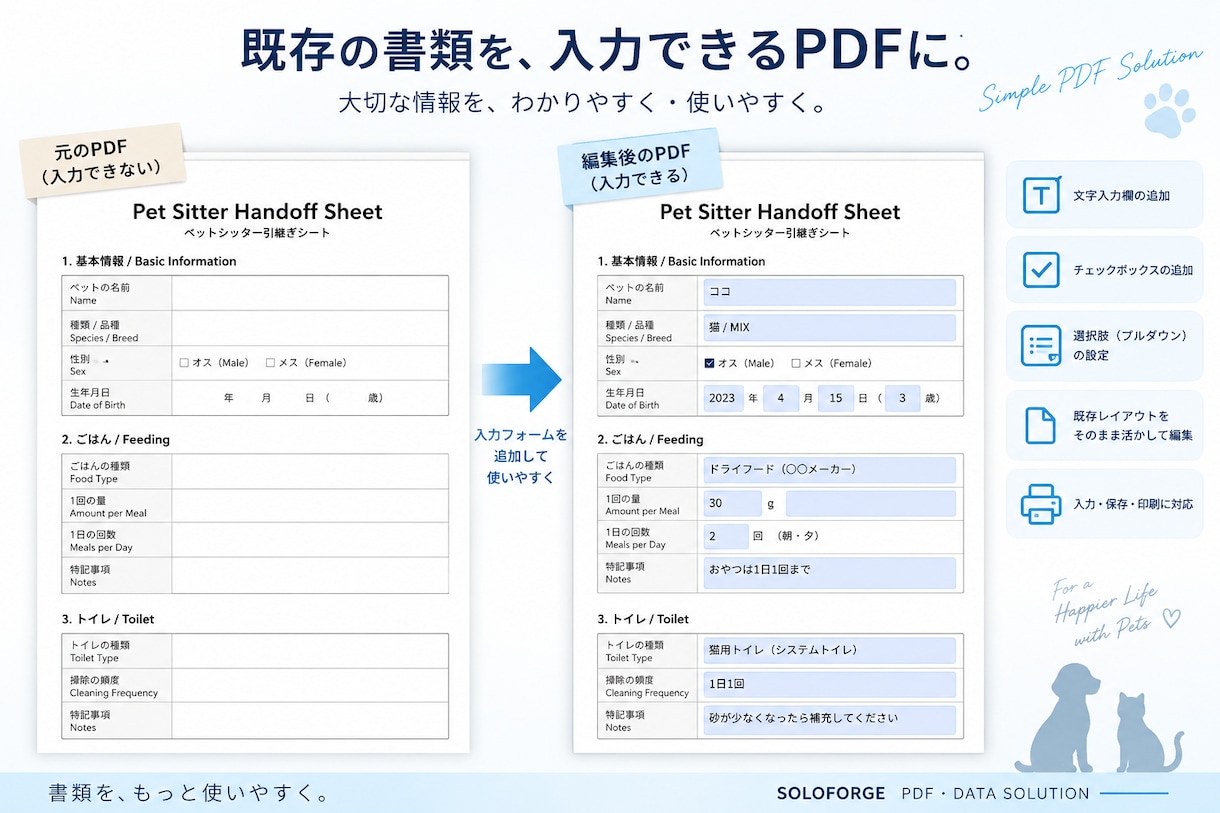Click the チェックボックスの追加 feature card text
Image resolution: width=1220 pixels, height=813 pixels.
[x=1133, y=270]
